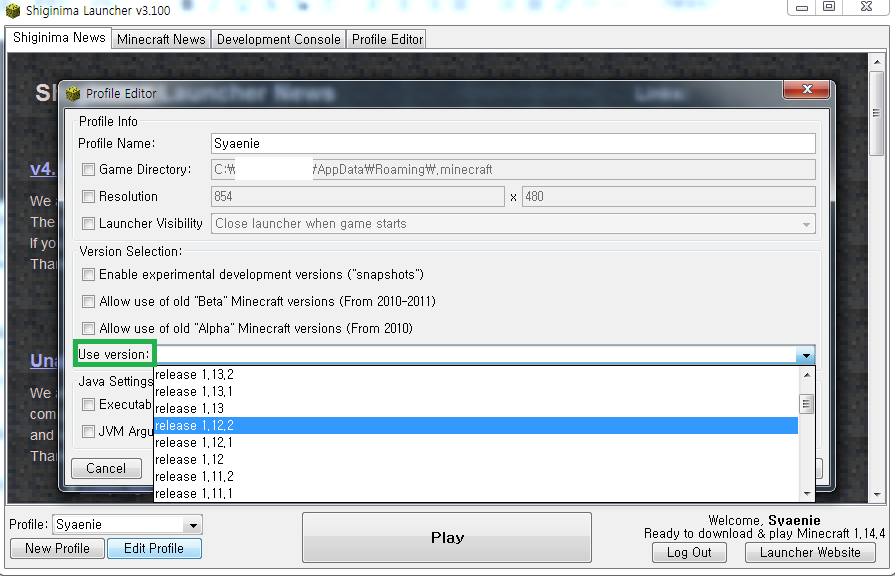Switch to the Shiginima News tab

pyautogui.click(x=59, y=38)
